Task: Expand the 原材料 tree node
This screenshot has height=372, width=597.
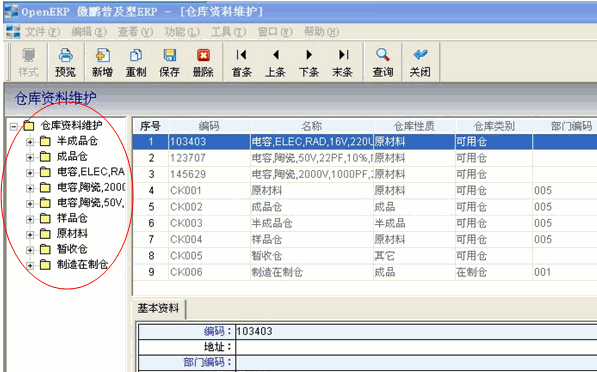Action: pos(30,235)
